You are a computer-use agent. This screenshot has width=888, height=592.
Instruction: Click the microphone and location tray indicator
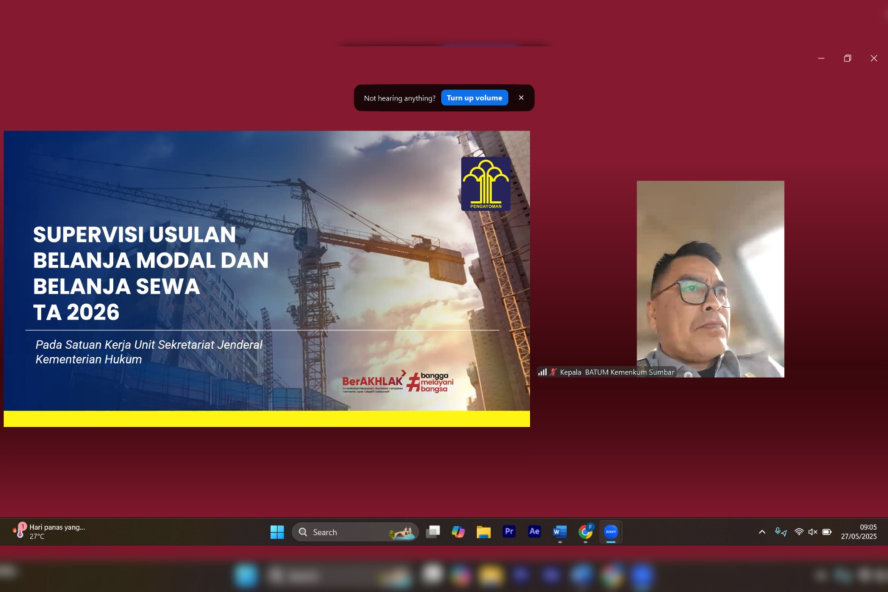point(780,532)
